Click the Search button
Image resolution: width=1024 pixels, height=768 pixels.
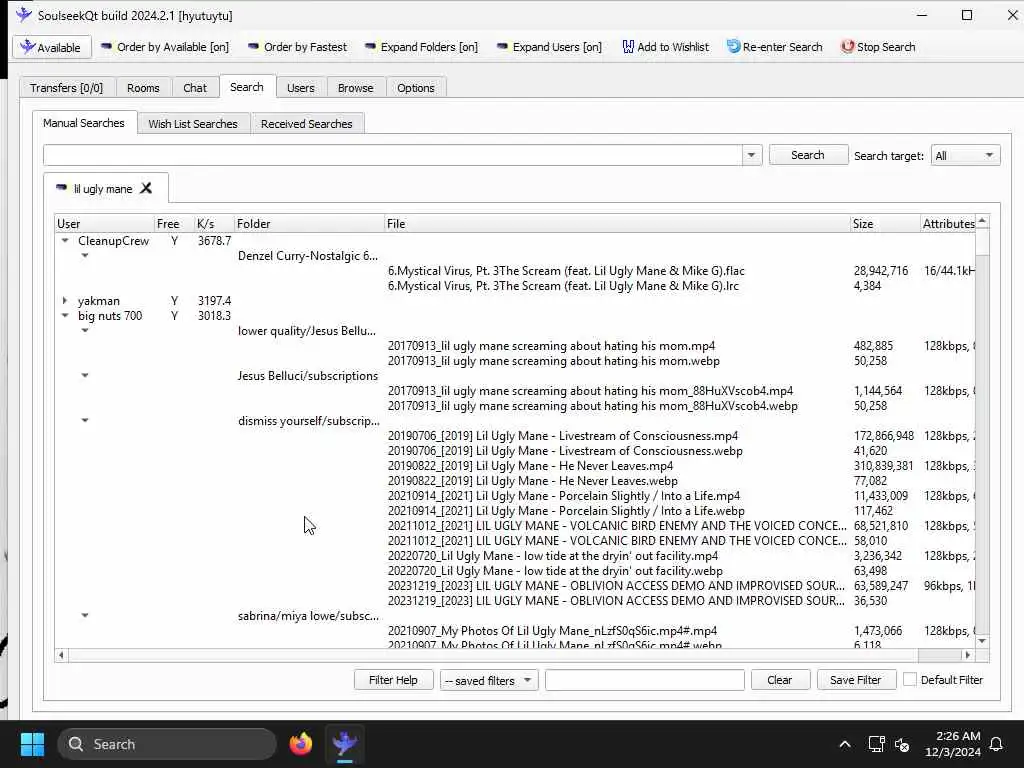pos(808,155)
